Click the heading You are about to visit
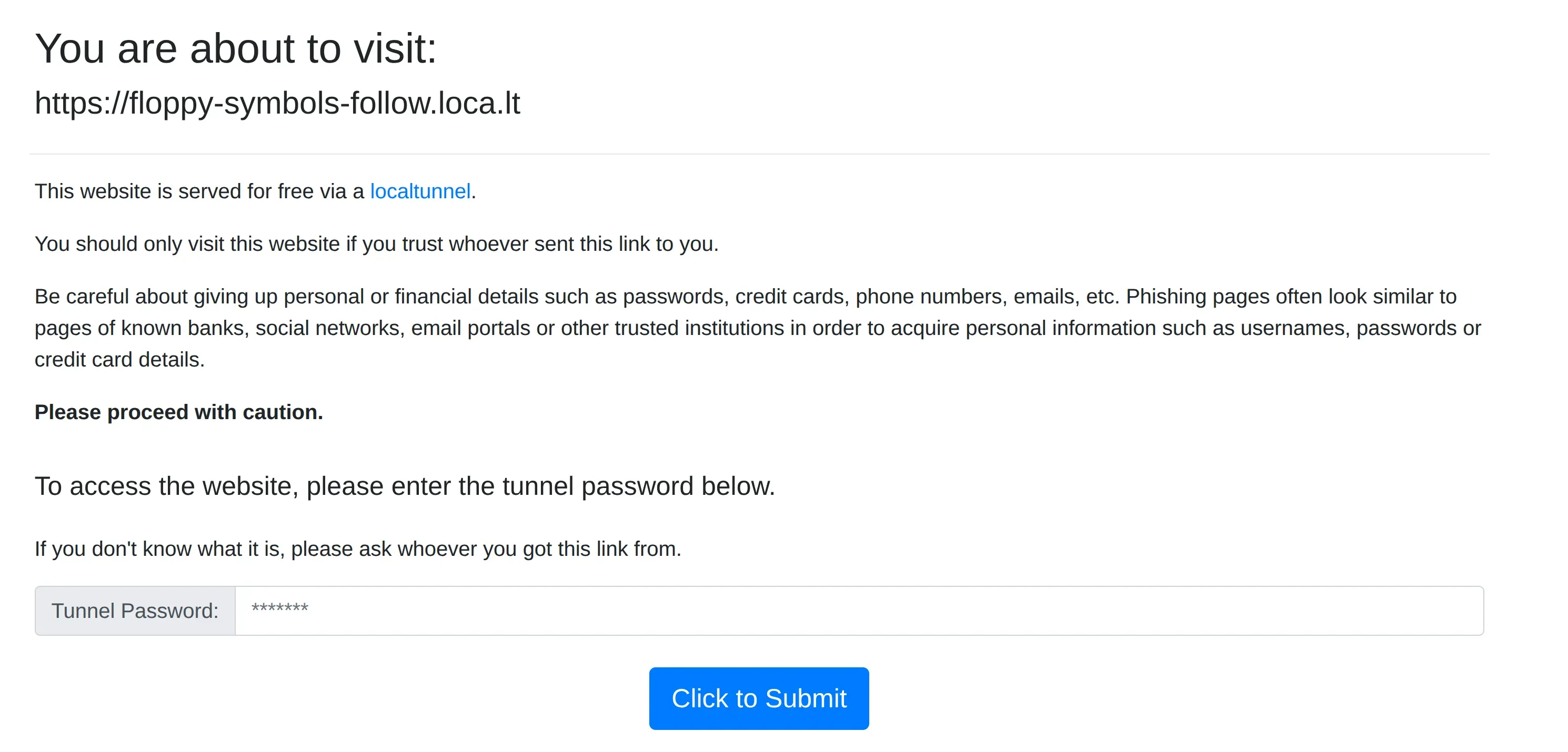The width and height of the screenshot is (1568, 752). (x=236, y=49)
